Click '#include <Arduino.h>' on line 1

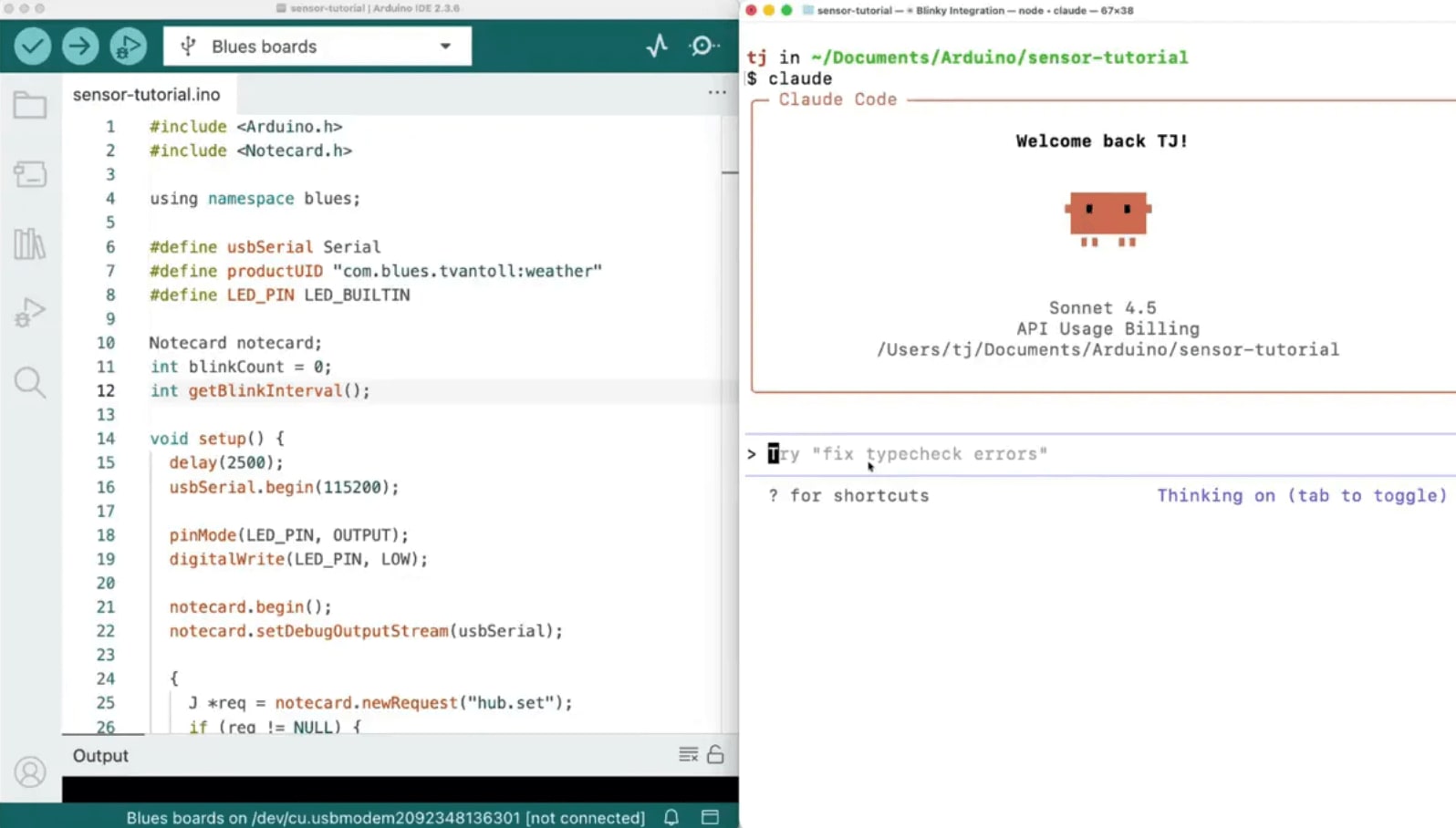[x=246, y=127]
